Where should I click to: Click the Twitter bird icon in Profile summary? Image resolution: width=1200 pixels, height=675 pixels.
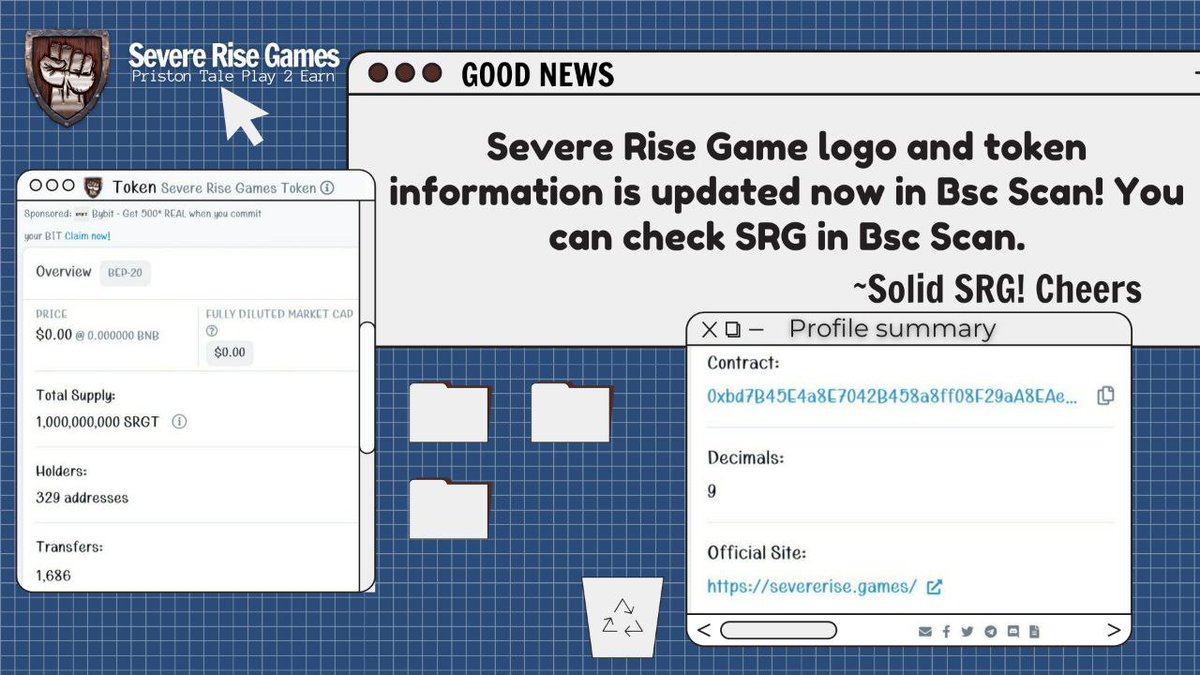[967, 631]
